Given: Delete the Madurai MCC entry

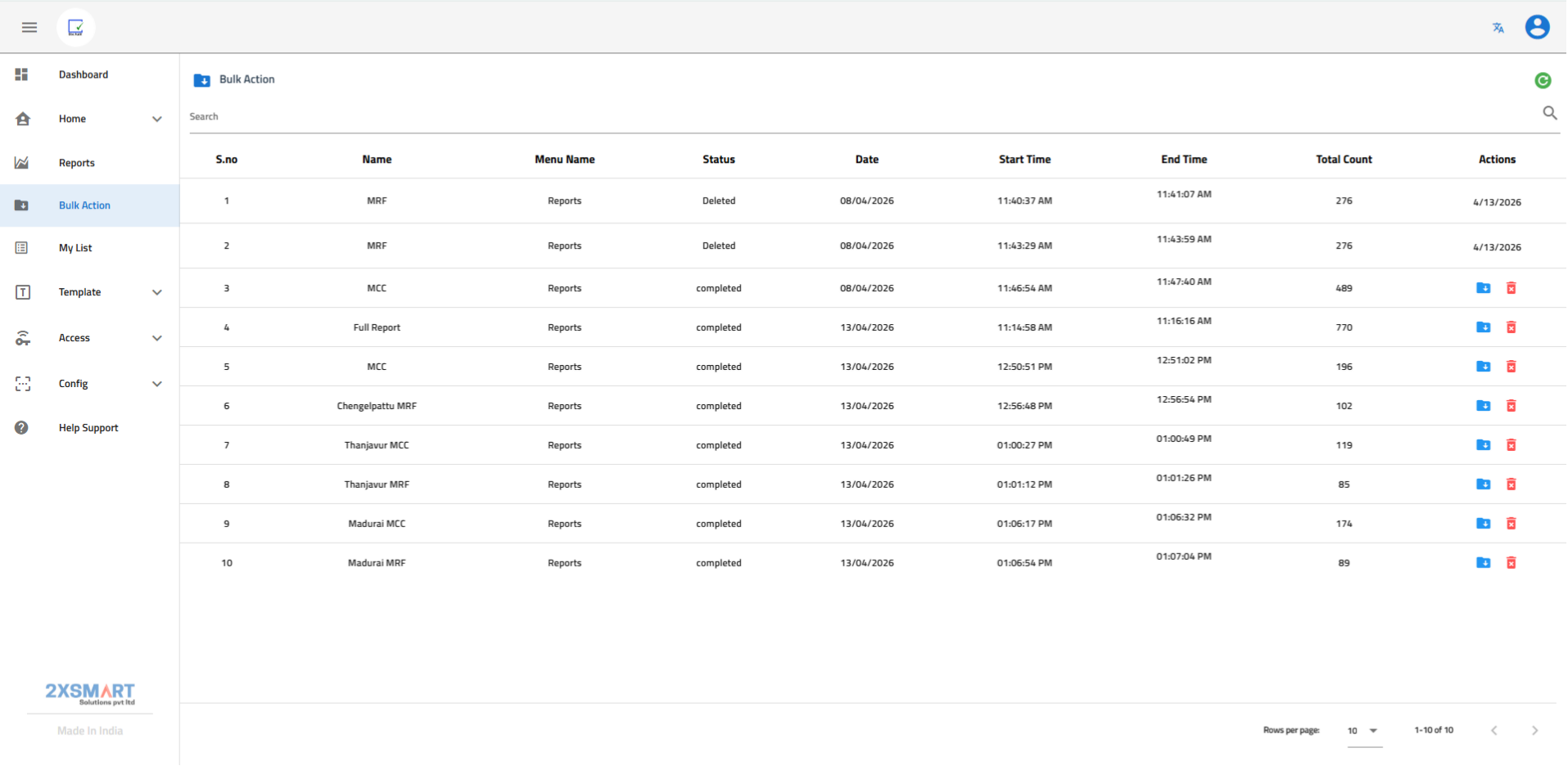Looking at the screenshot, I should [x=1512, y=524].
